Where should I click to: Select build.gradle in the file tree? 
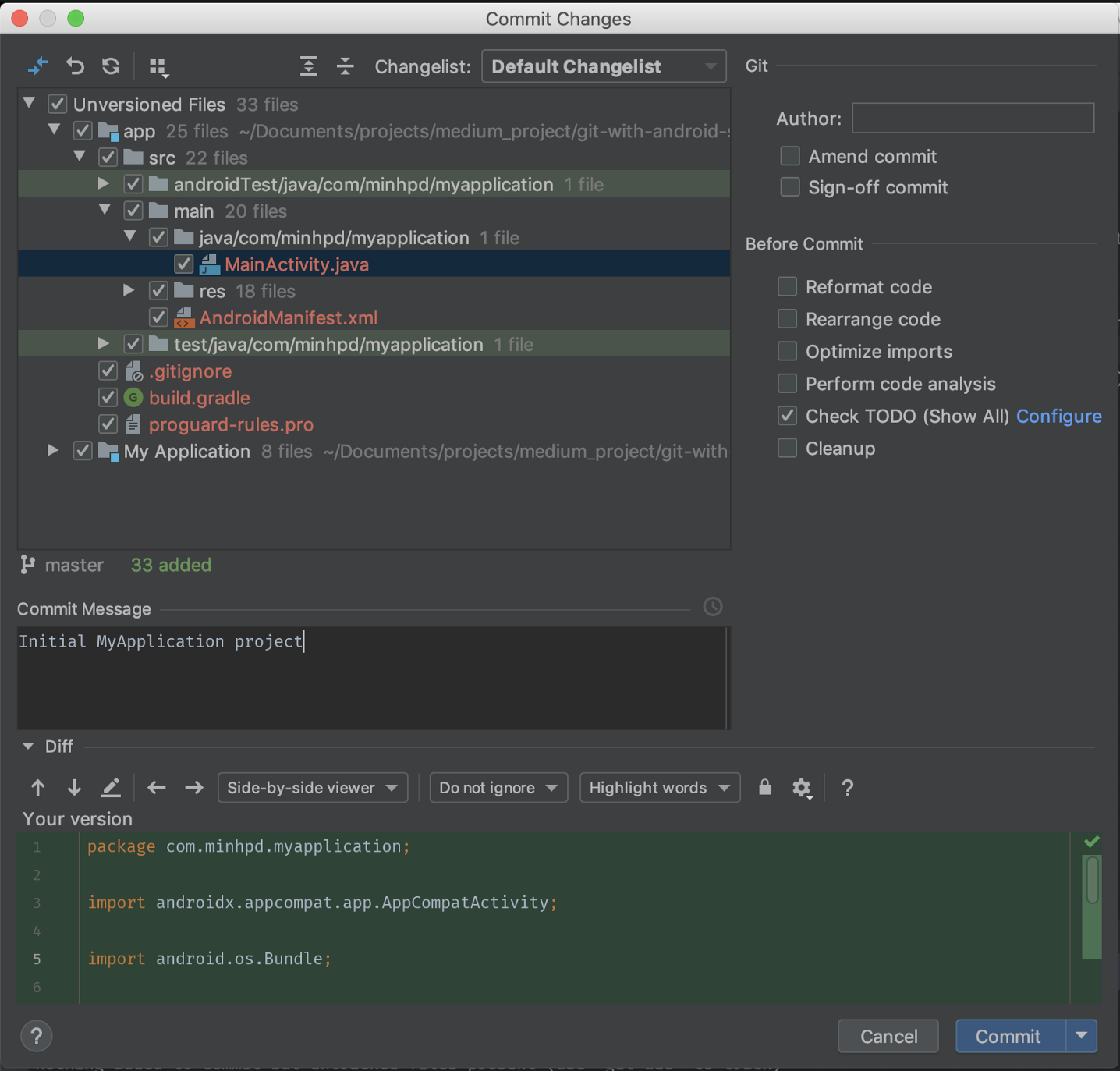pyautogui.click(x=199, y=398)
